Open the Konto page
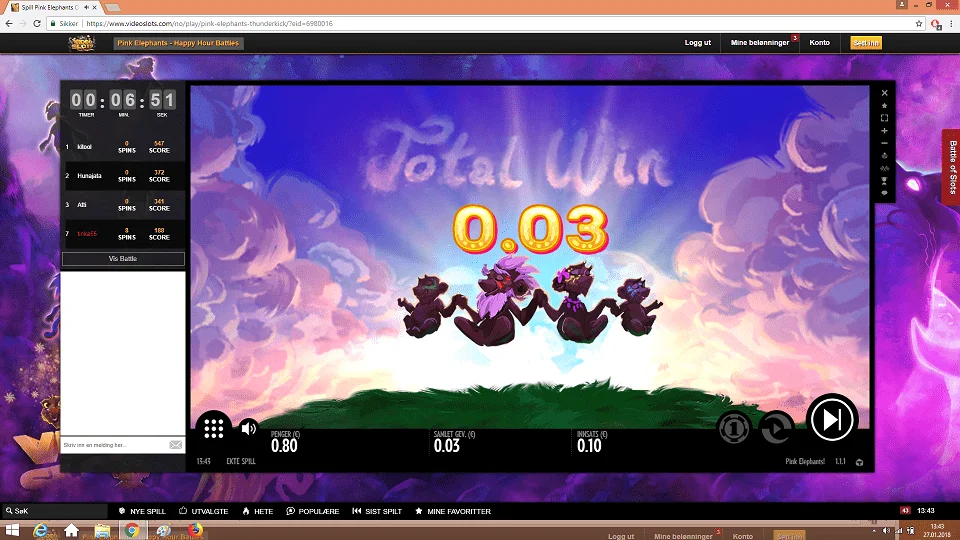Image resolution: width=960 pixels, height=540 pixels. [x=819, y=43]
